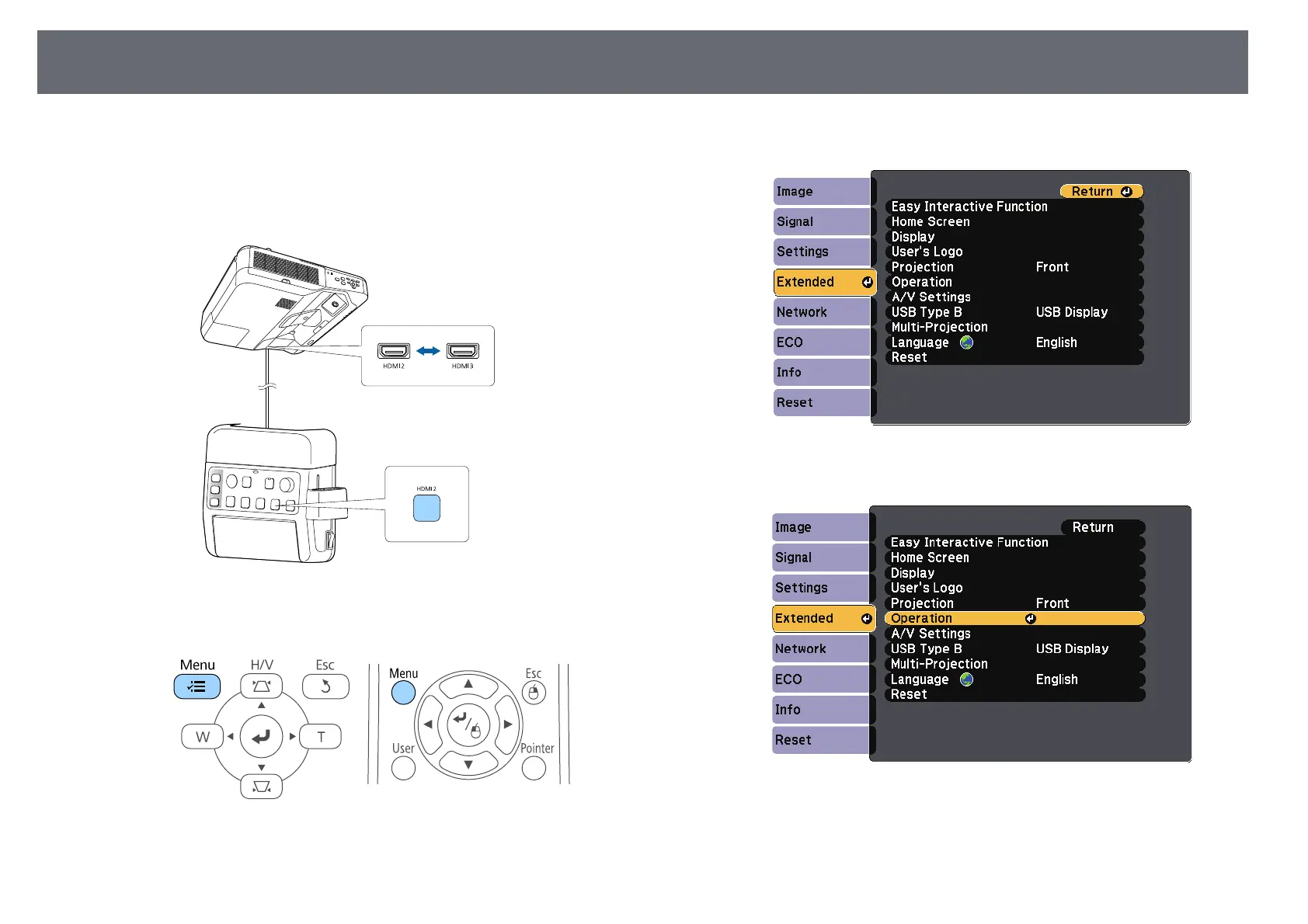1308x924 pixels.
Task: Open unhighlighted Operation item in Return-highlighted menu
Action: click(x=1014, y=282)
